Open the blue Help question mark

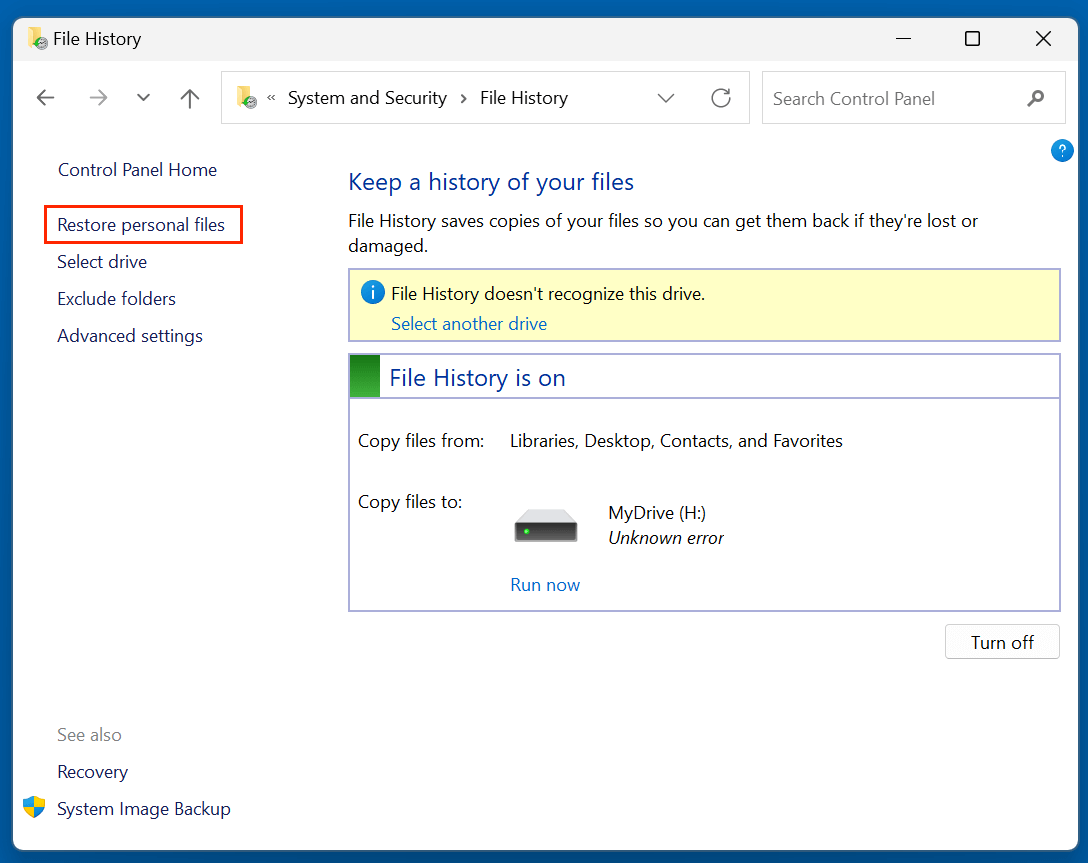point(1062,150)
